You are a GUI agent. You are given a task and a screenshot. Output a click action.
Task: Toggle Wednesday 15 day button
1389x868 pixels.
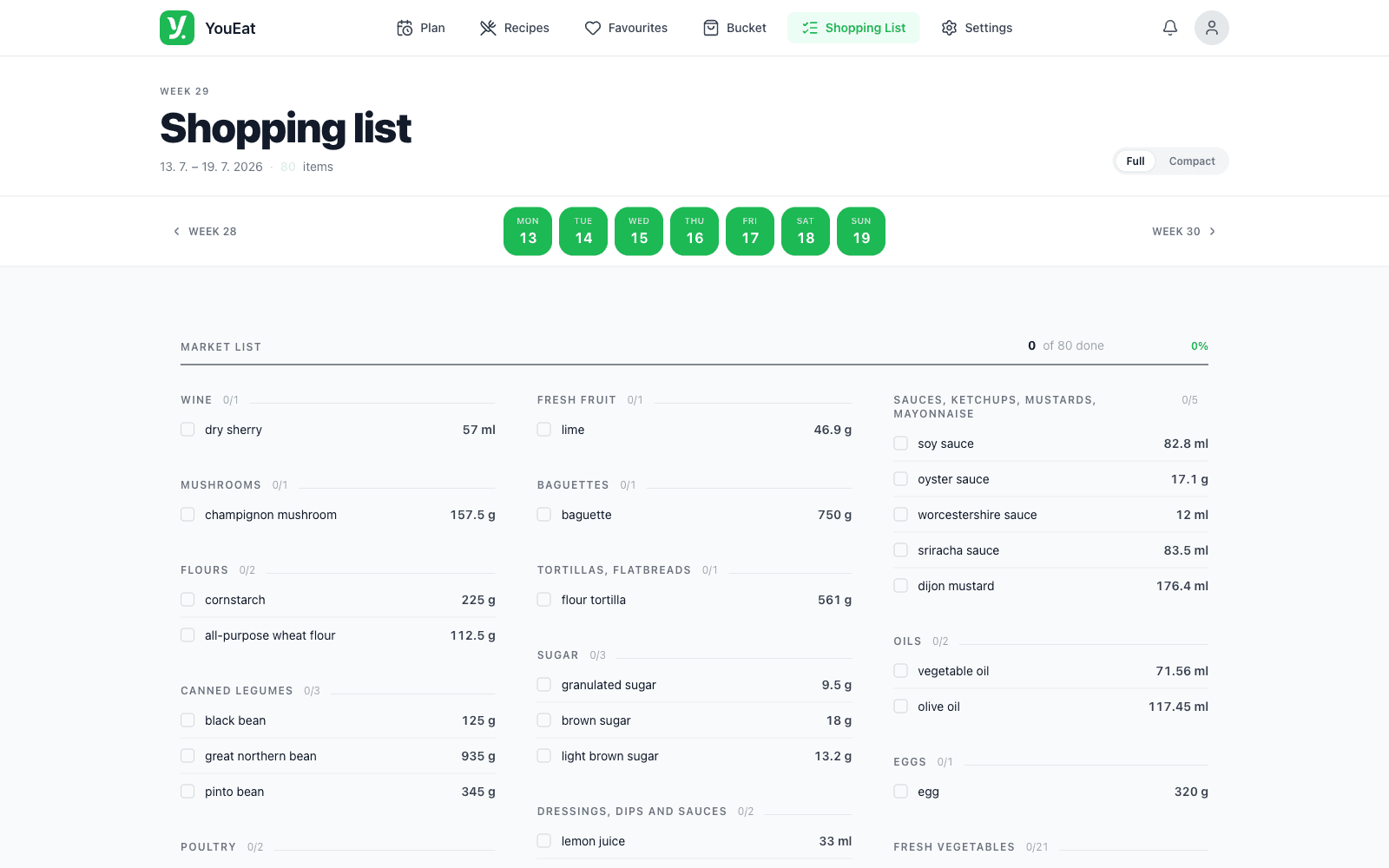coord(639,232)
